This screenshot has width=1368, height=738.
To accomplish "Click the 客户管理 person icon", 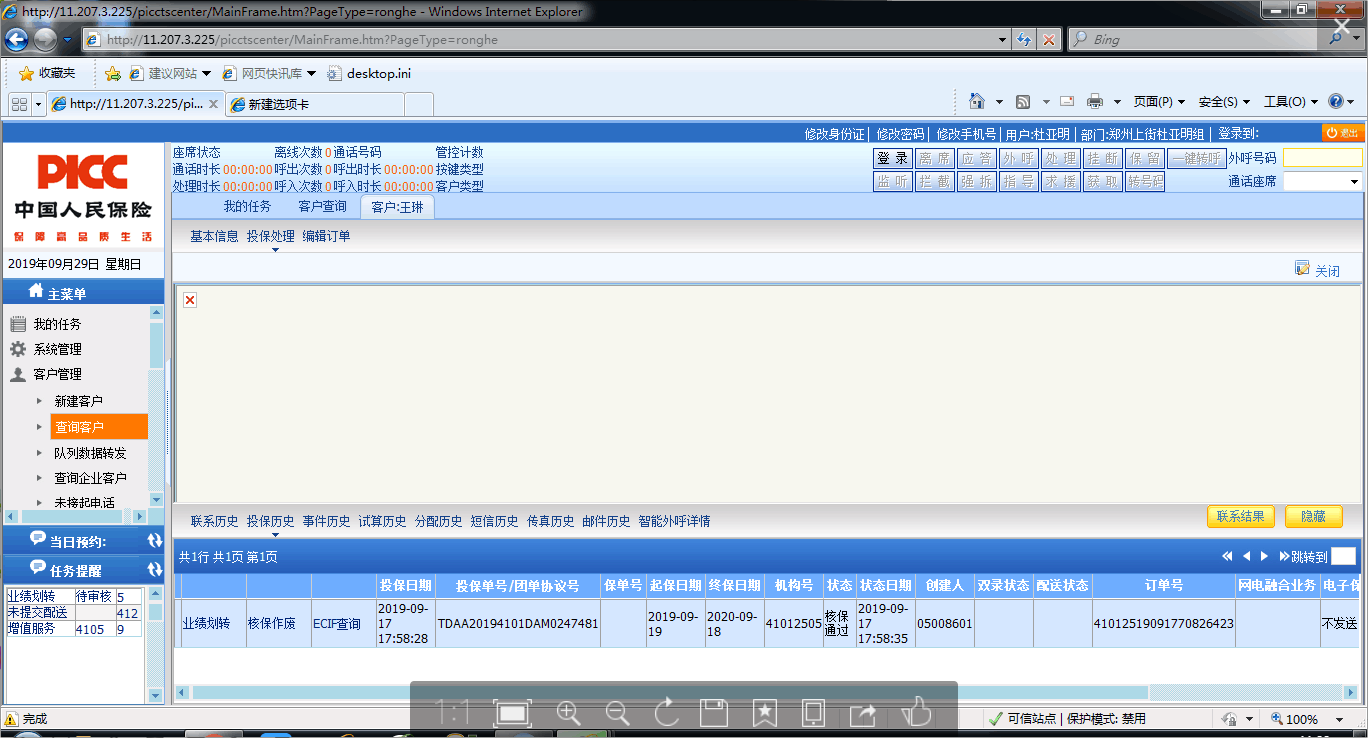I will click(x=17, y=374).
